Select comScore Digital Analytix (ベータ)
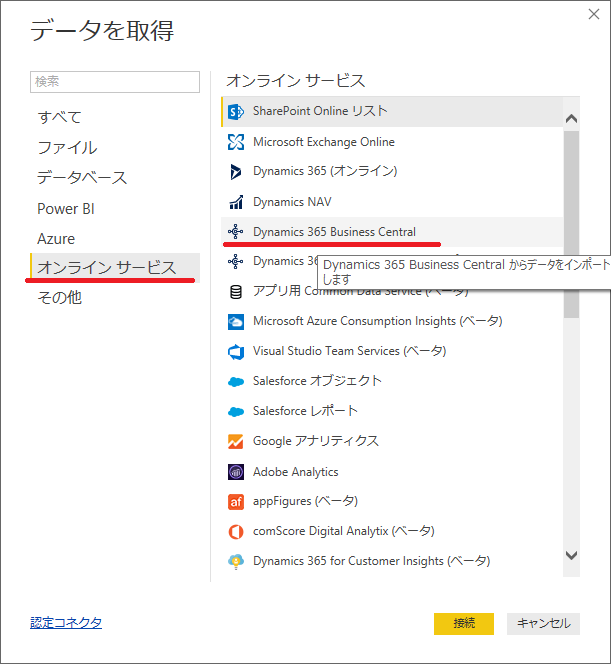The image size is (611, 664). pyautogui.click(x=392, y=531)
